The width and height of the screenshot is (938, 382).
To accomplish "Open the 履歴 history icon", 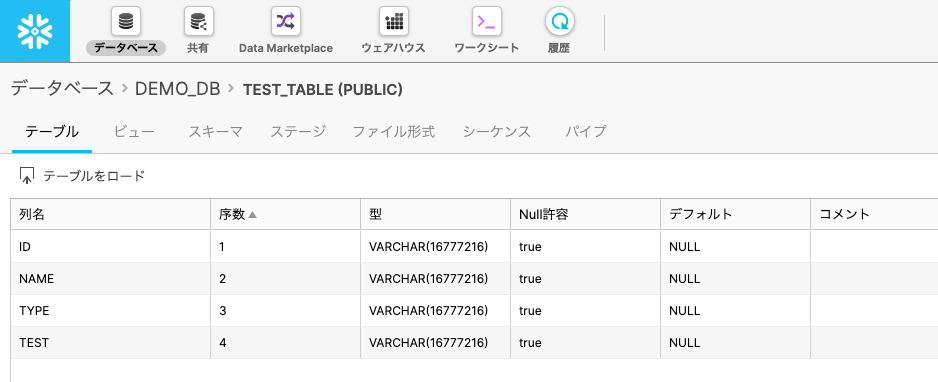I will 559,22.
